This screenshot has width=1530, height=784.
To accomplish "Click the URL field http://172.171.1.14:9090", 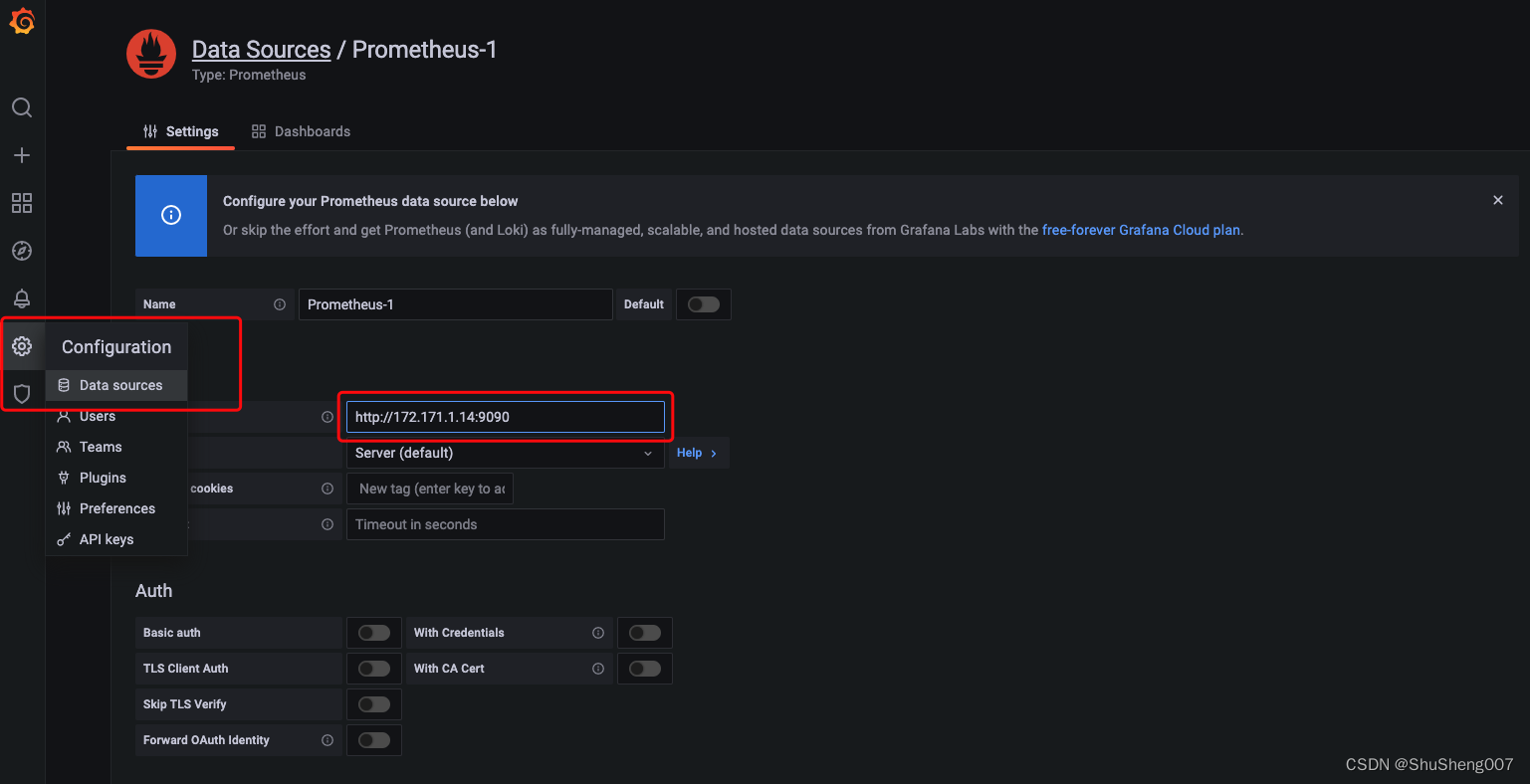I will pos(506,417).
